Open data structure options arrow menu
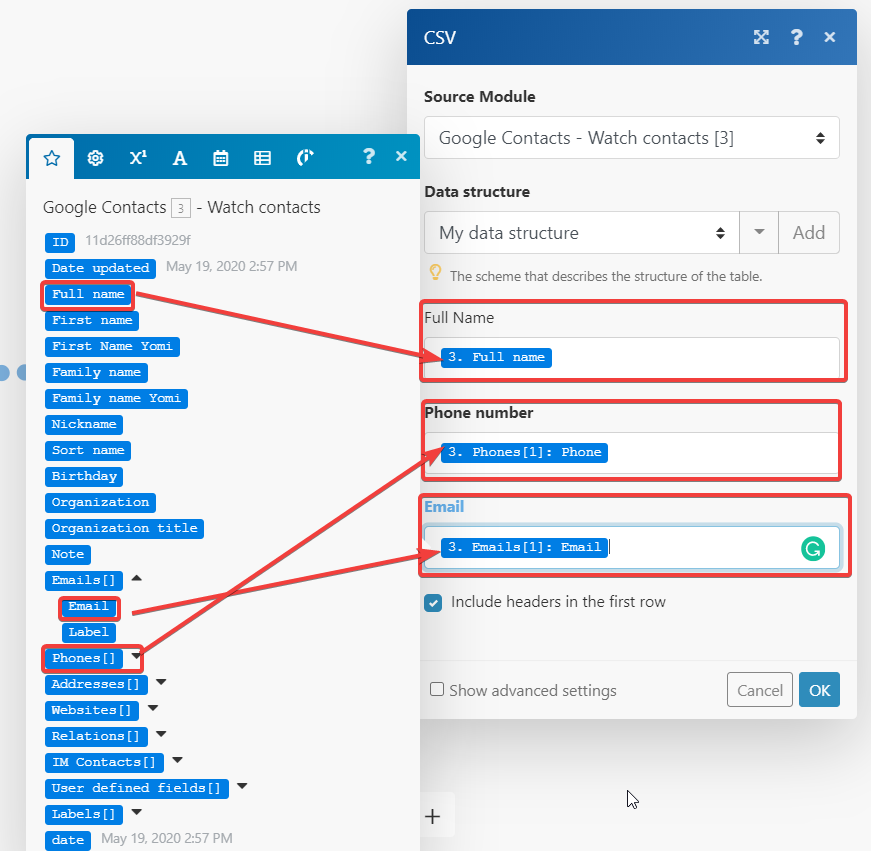The height and width of the screenshot is (851, 871). click(759, 233)
